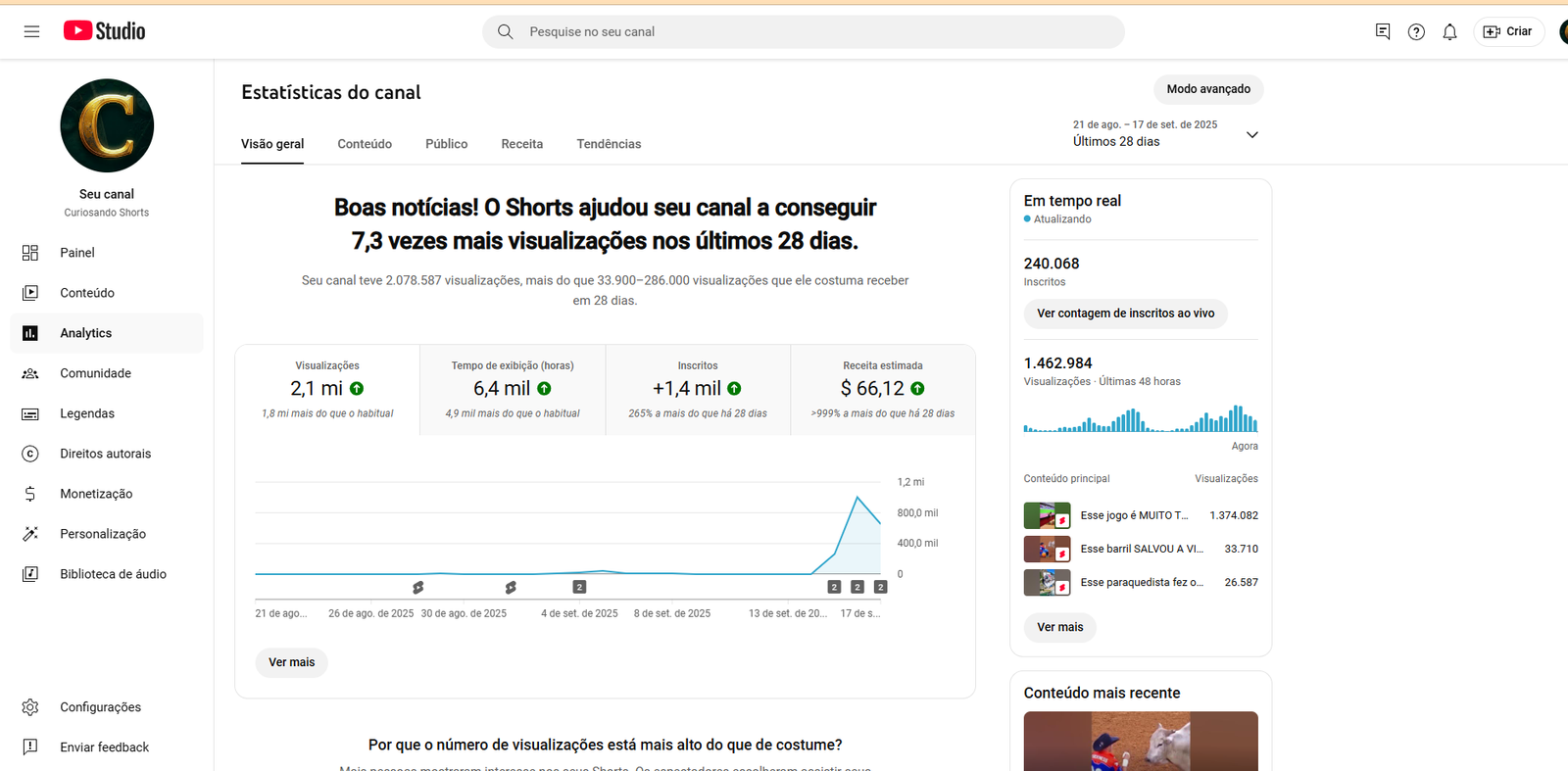Open Conteúdo in the sidebar
The width and height of the screenshot is (1568, 771).
[x=107, y=293]
